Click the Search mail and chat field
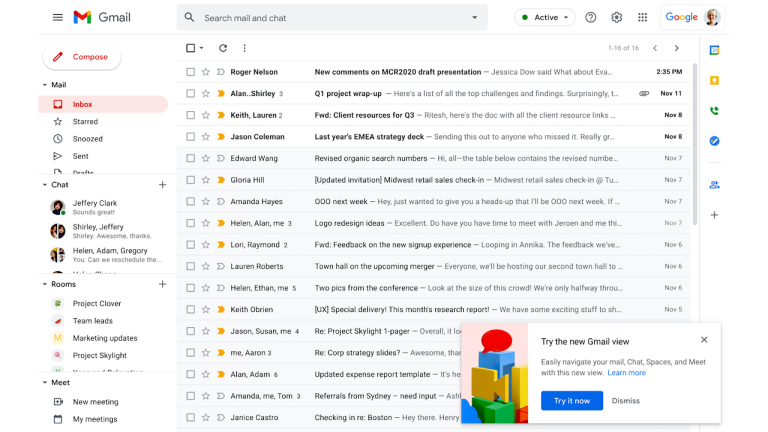 click(333, 18)
